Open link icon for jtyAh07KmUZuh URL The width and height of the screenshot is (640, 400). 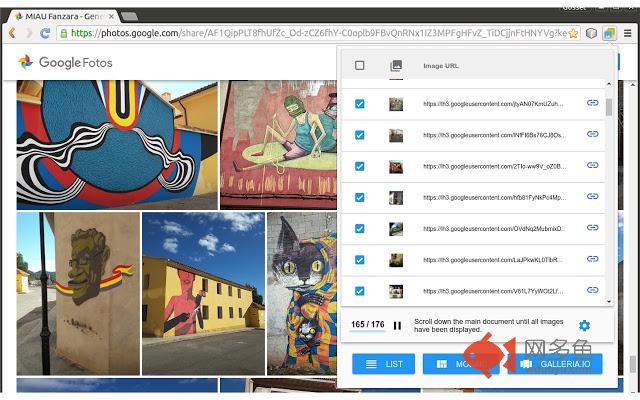click(x=593, y=103)
